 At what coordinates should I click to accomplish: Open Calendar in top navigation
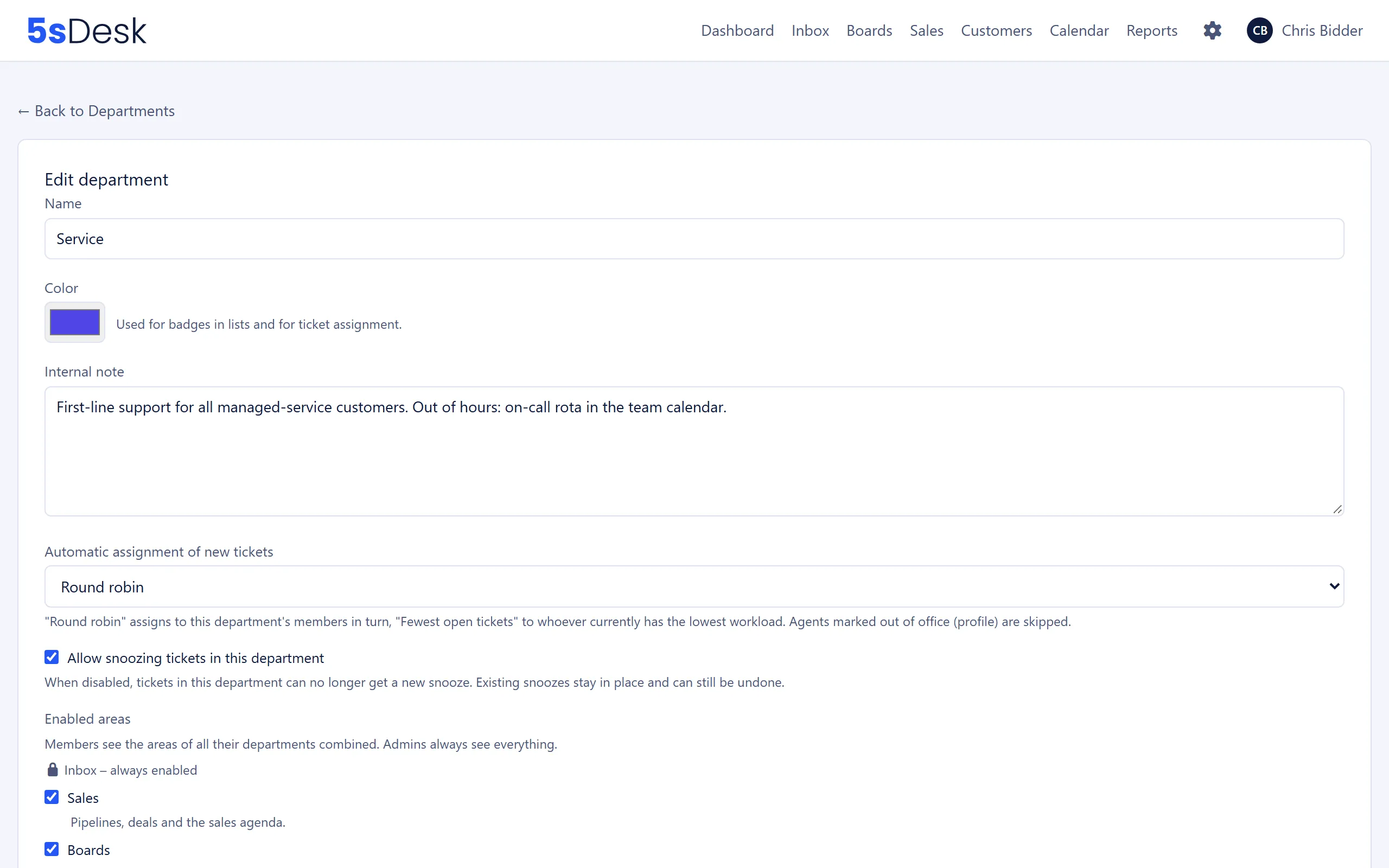1079,30
